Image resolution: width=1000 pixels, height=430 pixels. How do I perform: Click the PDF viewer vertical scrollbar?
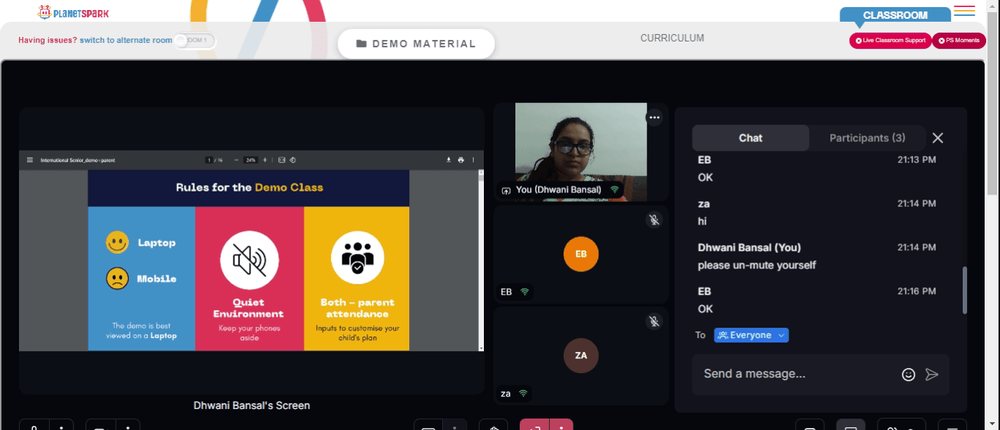pos(482,260)
